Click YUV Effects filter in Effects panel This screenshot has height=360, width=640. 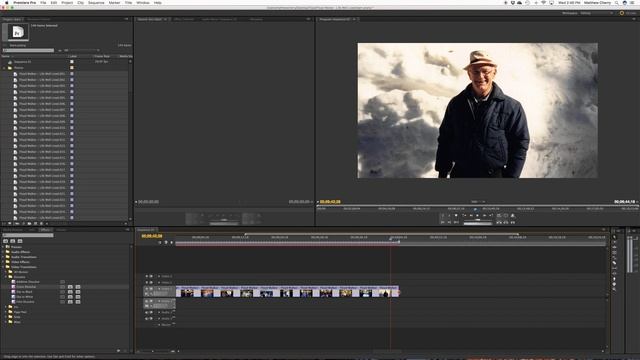click(x=20, y=241)
